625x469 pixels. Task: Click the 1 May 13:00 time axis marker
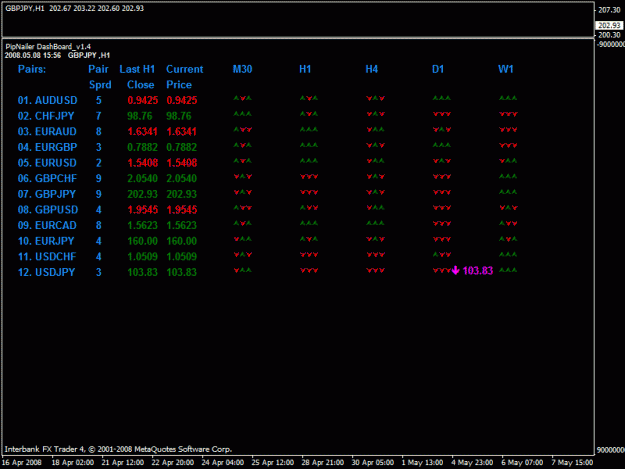[x=422, y=462]
